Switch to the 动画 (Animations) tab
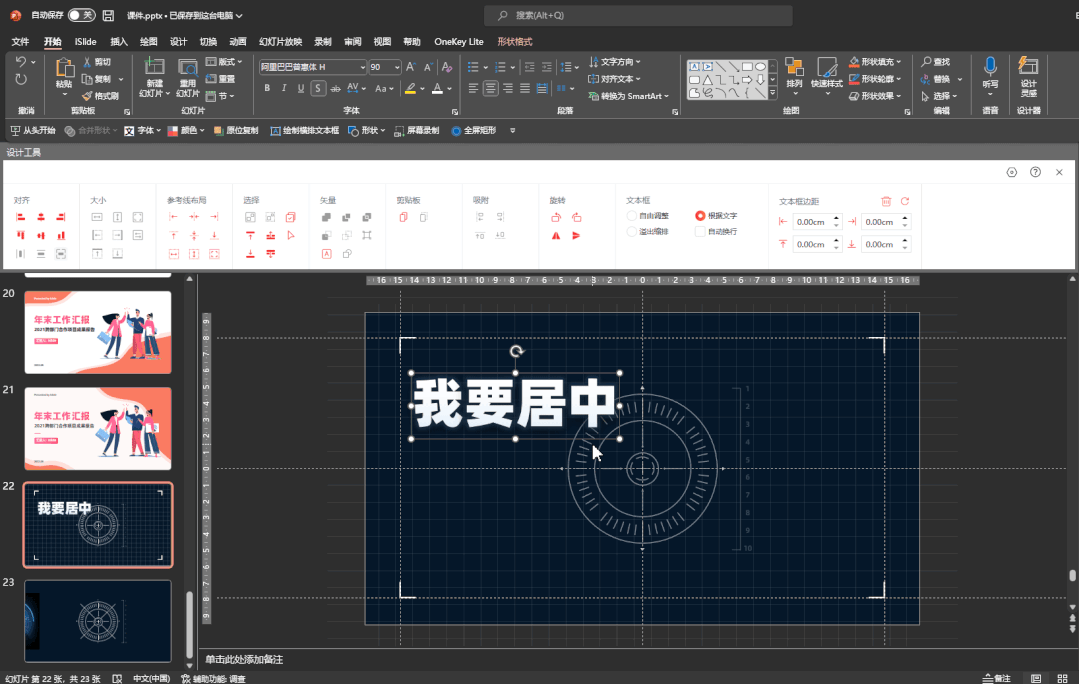This screenshot has height=684, width=1079. [x=237, y=42]
